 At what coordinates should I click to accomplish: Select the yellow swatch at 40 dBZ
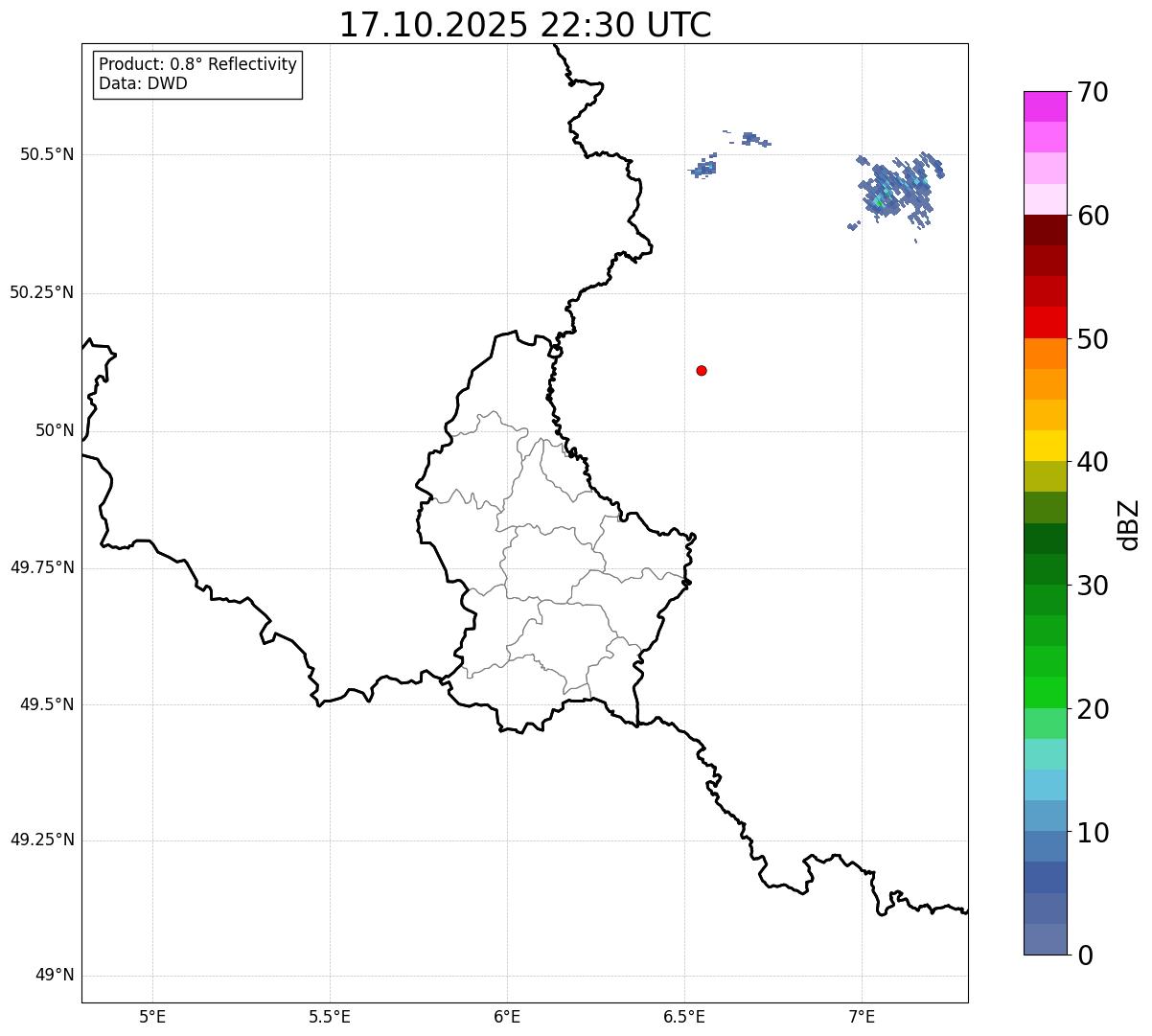(x=1045, y=446)
